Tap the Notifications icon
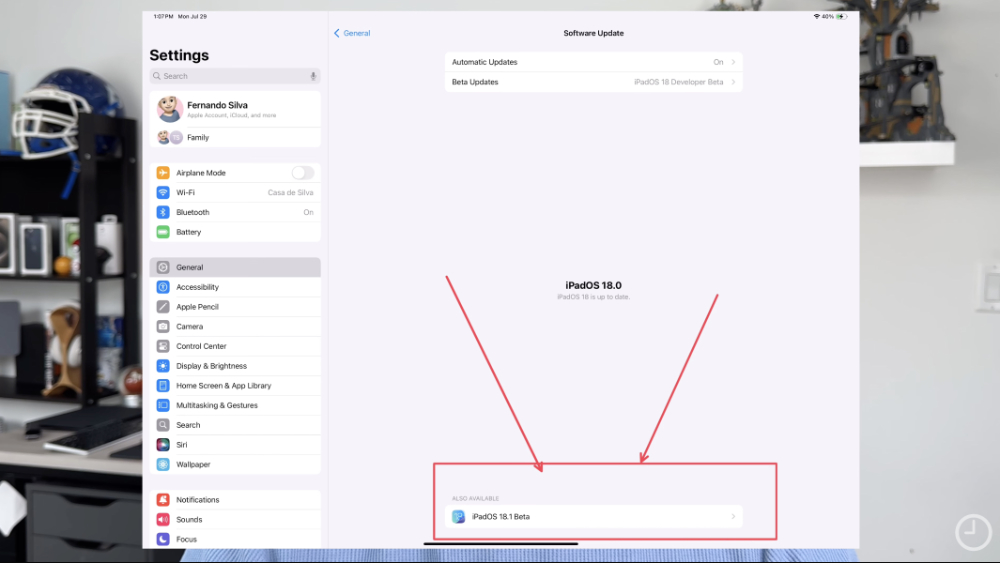1000x563 pixels. 163,500
